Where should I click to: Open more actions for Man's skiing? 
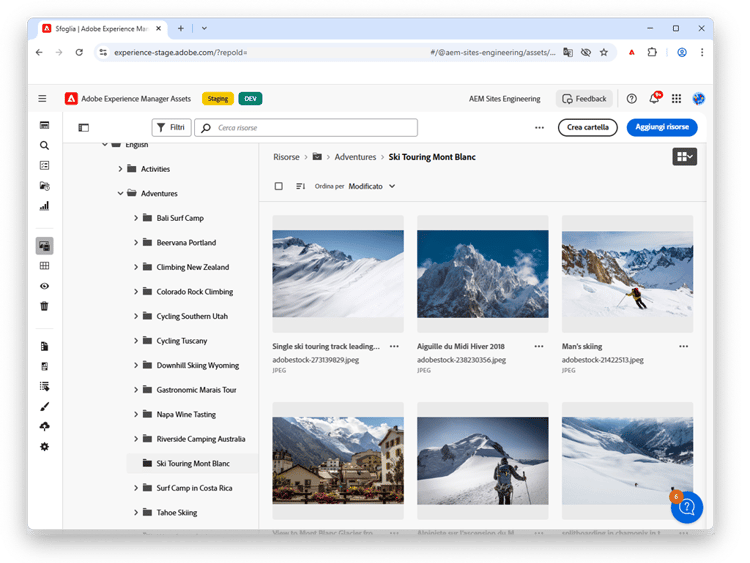tap(684, 346)
